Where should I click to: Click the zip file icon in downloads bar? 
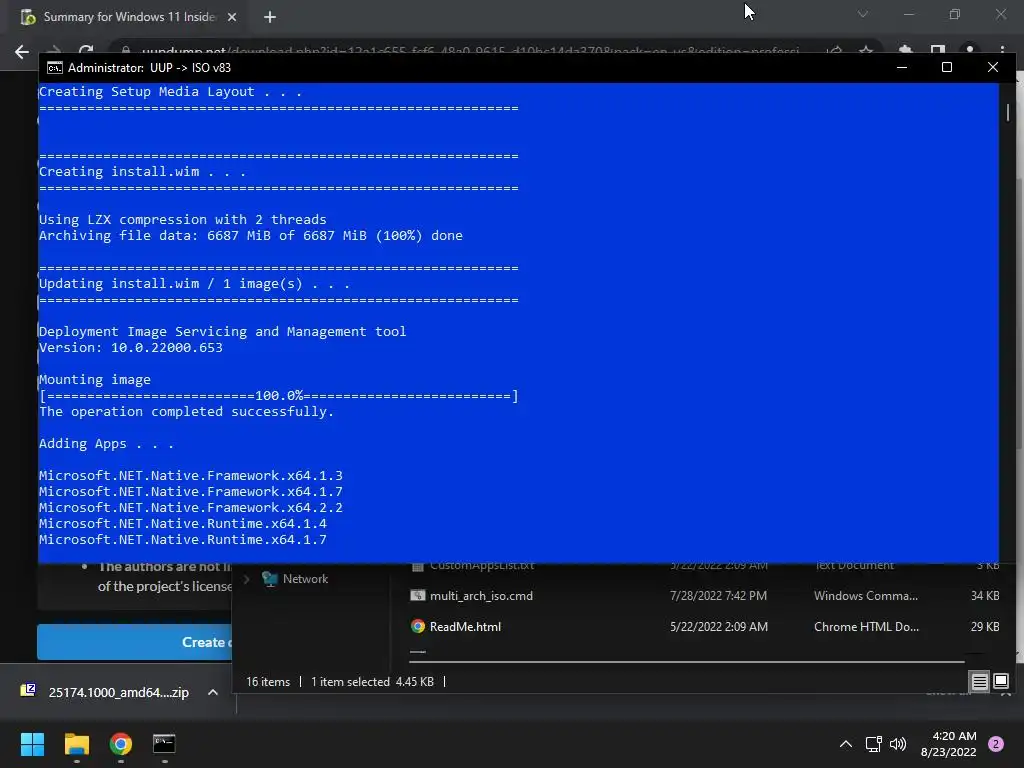click(28, 690)
